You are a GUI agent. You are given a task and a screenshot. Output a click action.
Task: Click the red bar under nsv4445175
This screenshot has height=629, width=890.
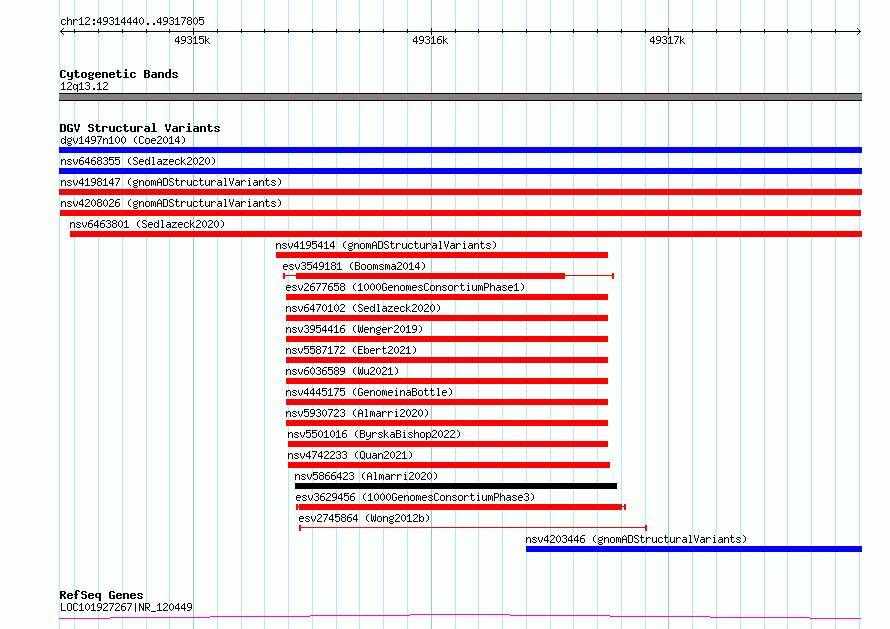coord(447,402)
